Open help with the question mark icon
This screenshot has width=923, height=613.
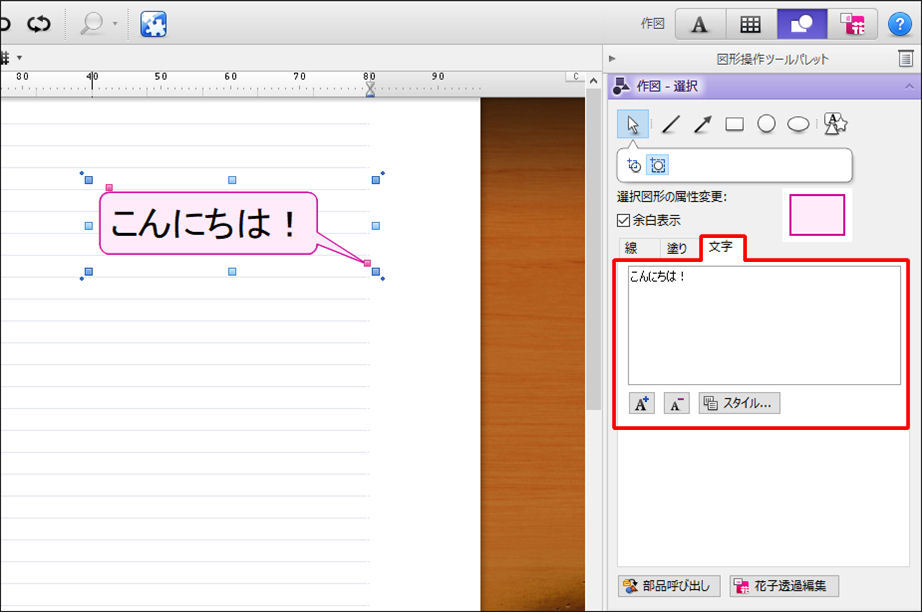[899, 24]
